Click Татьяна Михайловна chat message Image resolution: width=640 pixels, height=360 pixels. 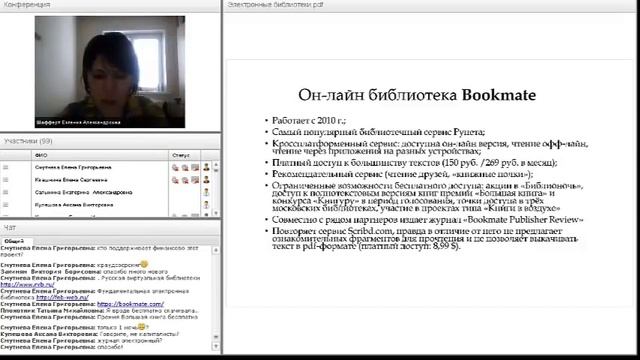pos(100,311)
